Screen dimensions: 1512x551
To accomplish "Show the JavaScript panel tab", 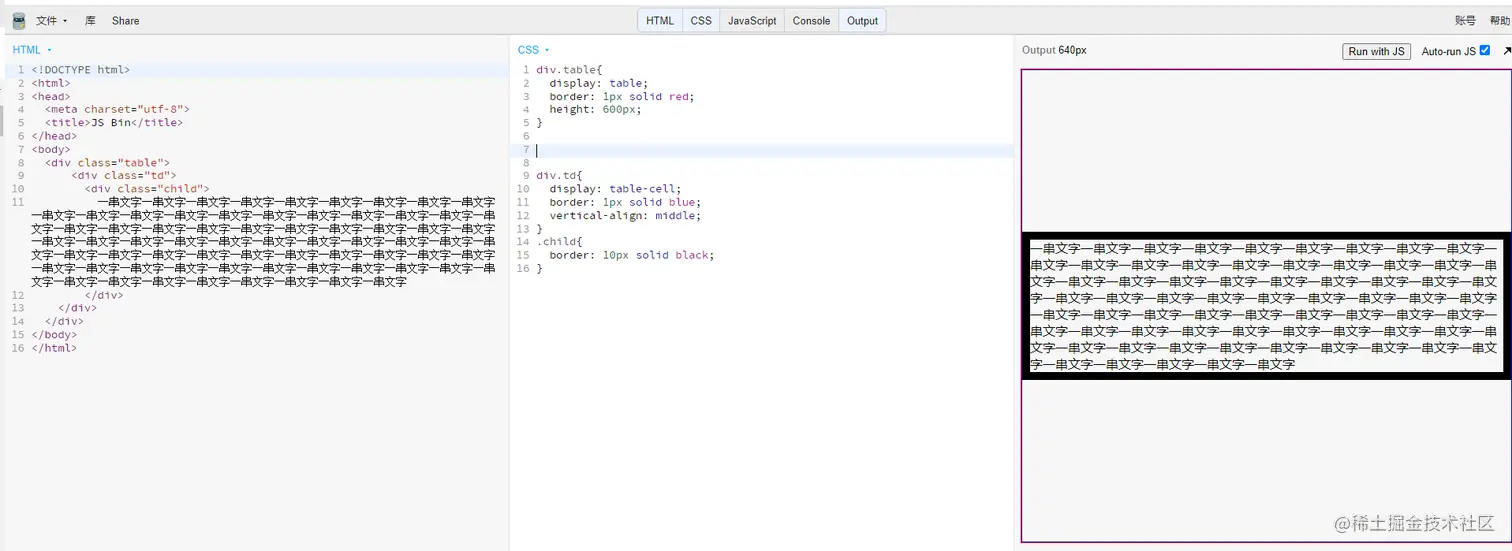I will coord(752,21).
